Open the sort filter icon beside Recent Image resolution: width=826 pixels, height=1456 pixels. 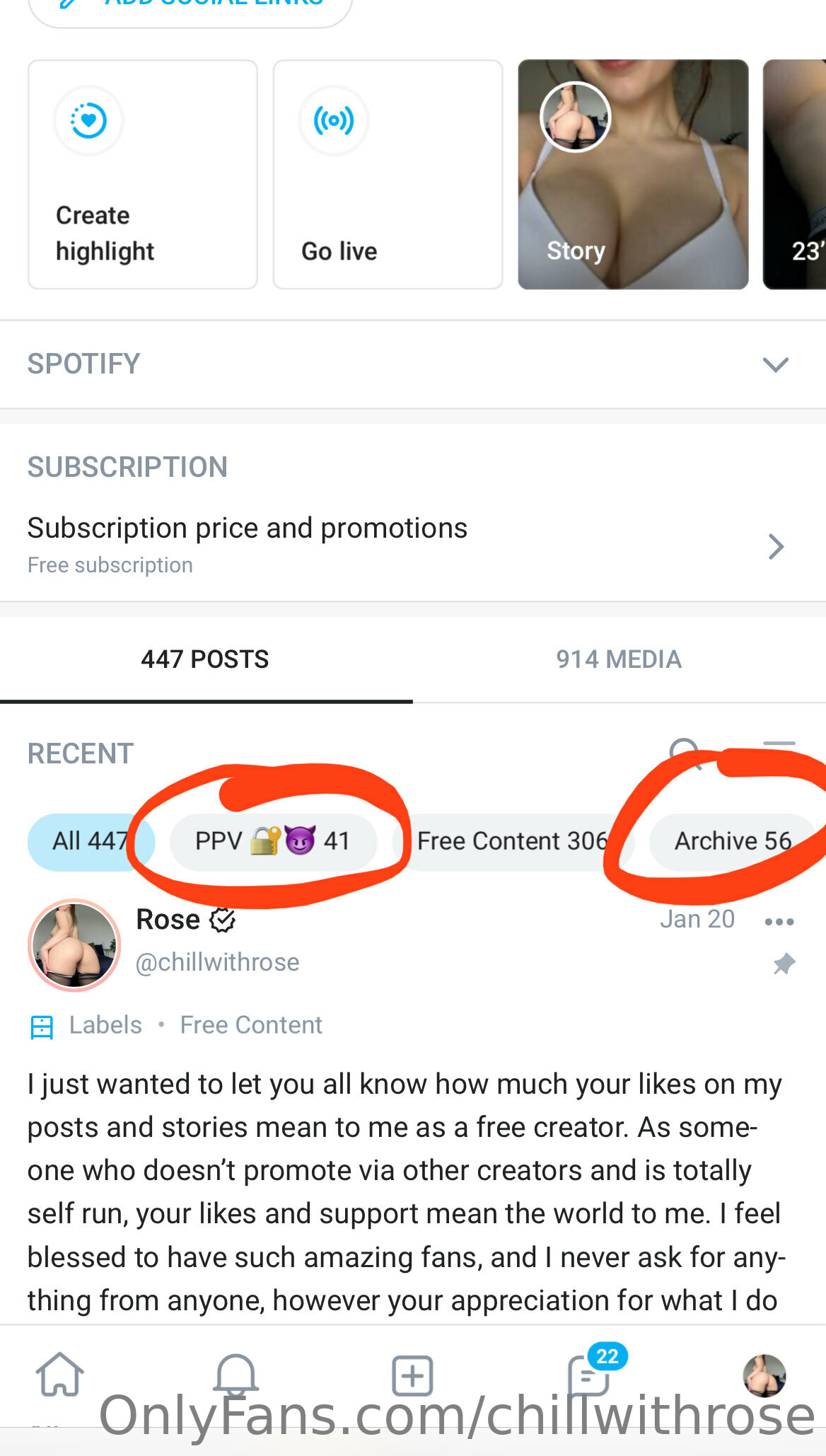[779, 753]
